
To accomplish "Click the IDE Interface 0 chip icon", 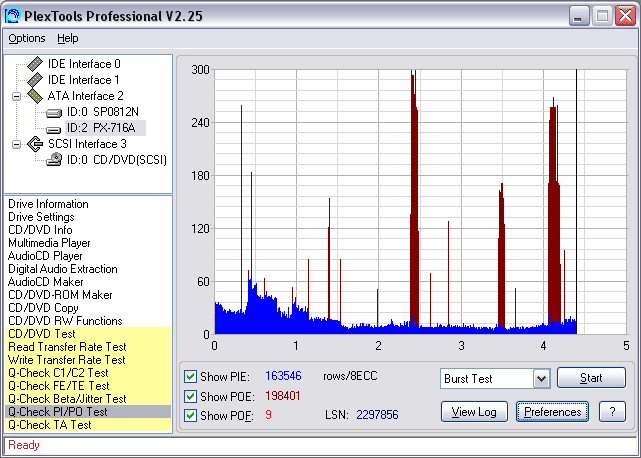I will coord(35,64).
